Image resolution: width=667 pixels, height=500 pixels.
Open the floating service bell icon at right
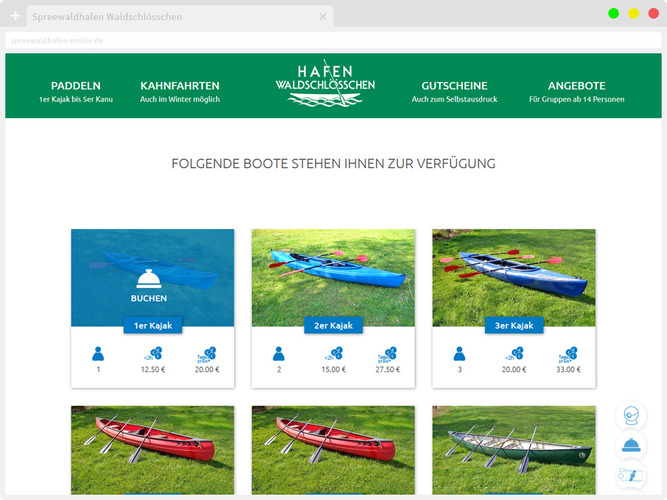coord(631,446)
